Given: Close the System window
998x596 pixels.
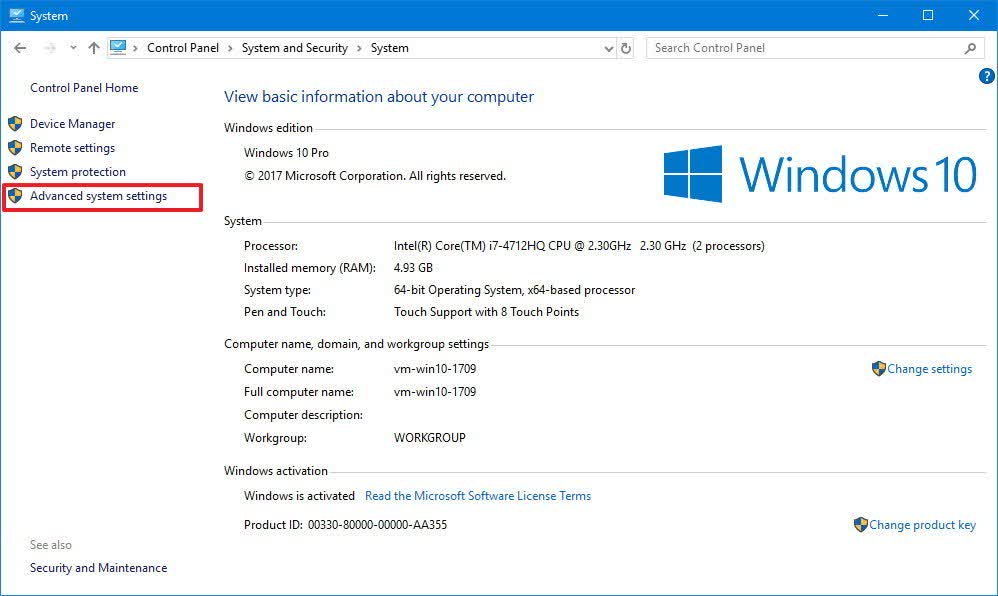Looking at the screenshot, I should pyautogui.click(x=974, y=15).
